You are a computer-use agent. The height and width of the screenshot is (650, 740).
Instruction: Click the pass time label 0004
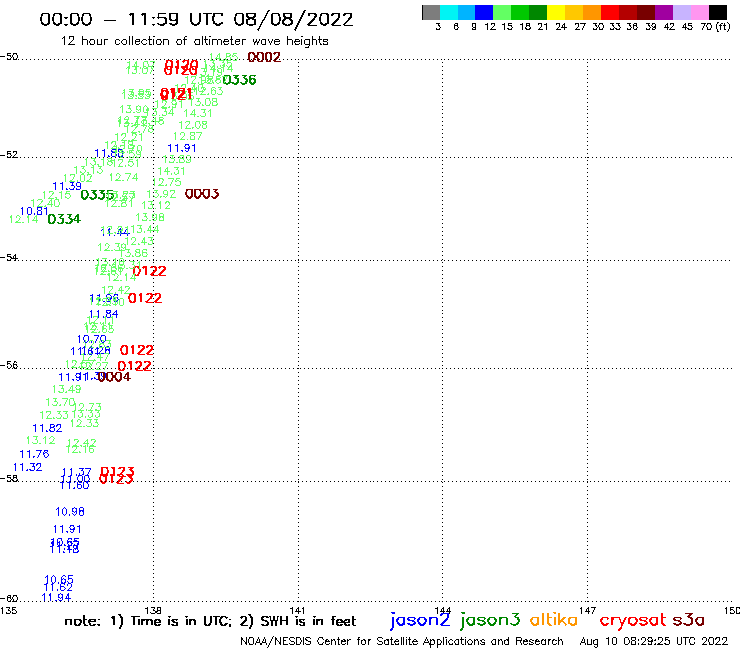(x=114, y=376)
